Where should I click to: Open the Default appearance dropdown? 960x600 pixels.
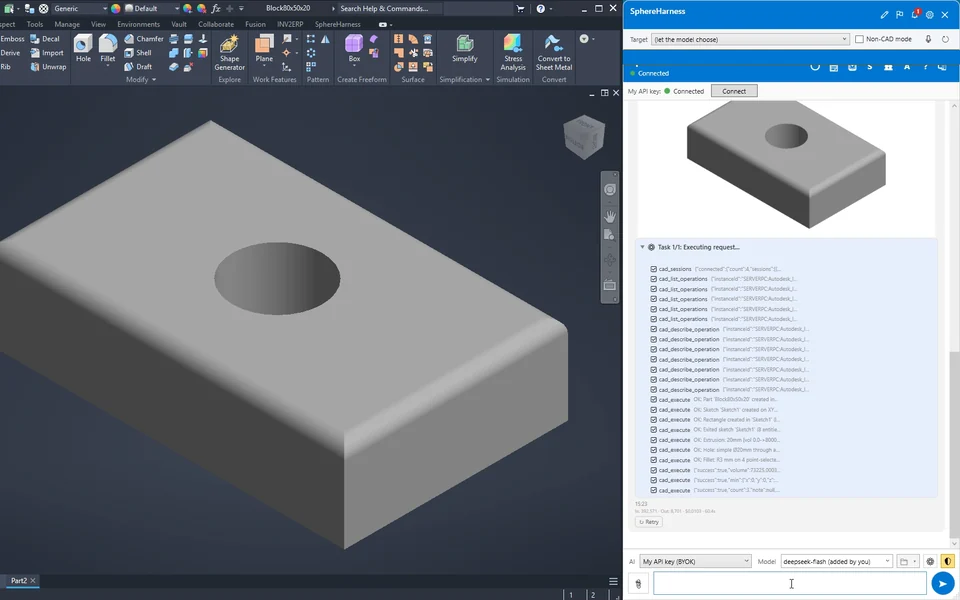[152, 9]
